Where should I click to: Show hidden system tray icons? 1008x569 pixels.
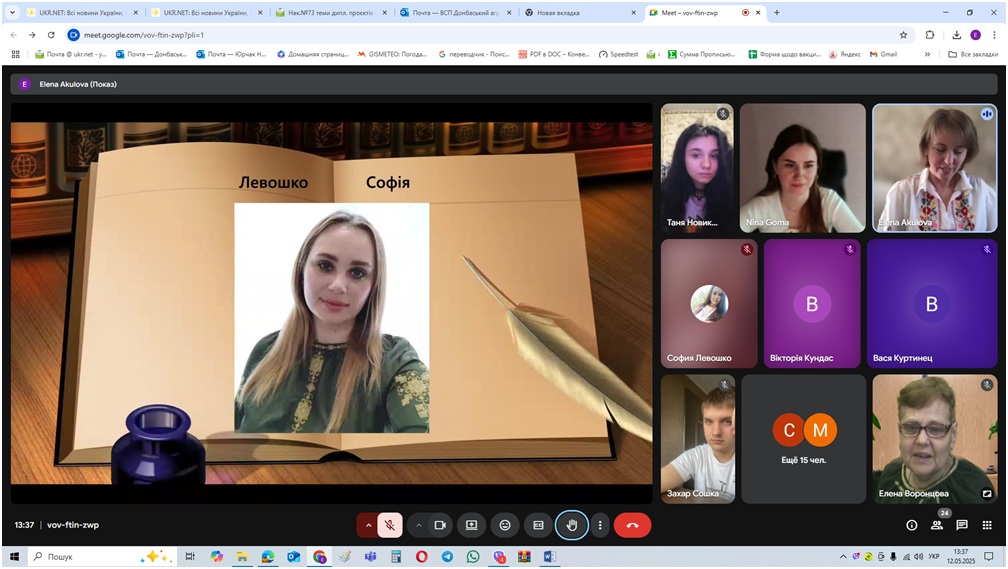pyautogui.click(x=843, y=557)
